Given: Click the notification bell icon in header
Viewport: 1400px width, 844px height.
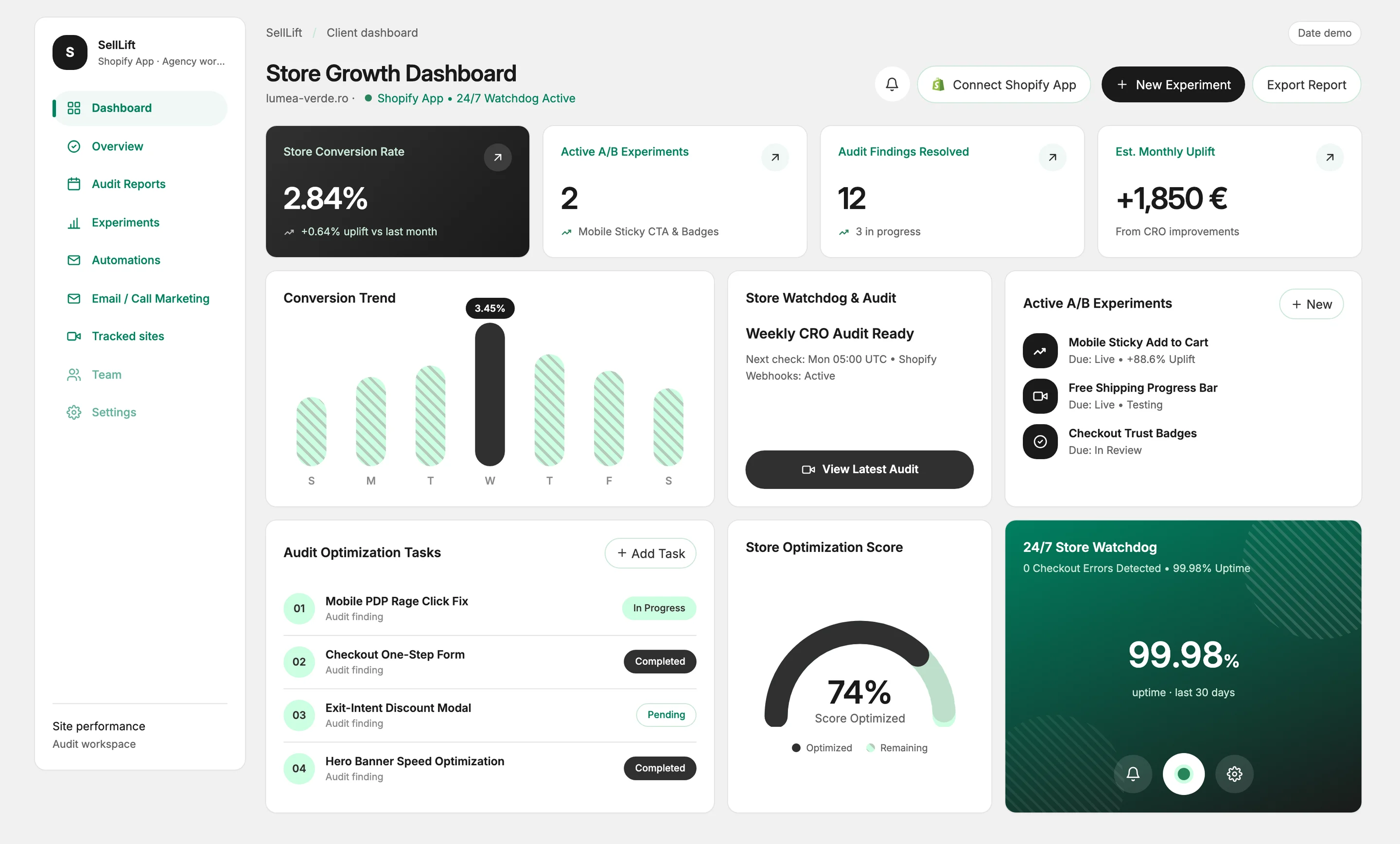Looking at the screenshot, I should (x=892, y=85).
